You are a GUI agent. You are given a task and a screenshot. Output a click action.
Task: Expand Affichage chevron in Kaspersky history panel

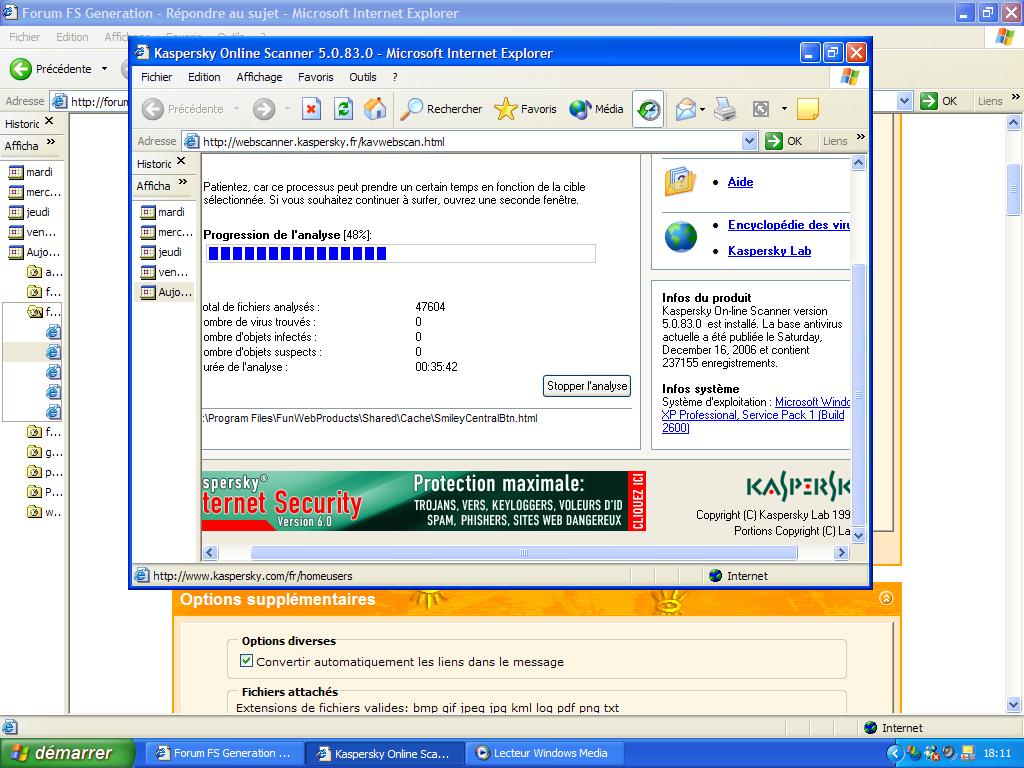[x=183, y=182]
